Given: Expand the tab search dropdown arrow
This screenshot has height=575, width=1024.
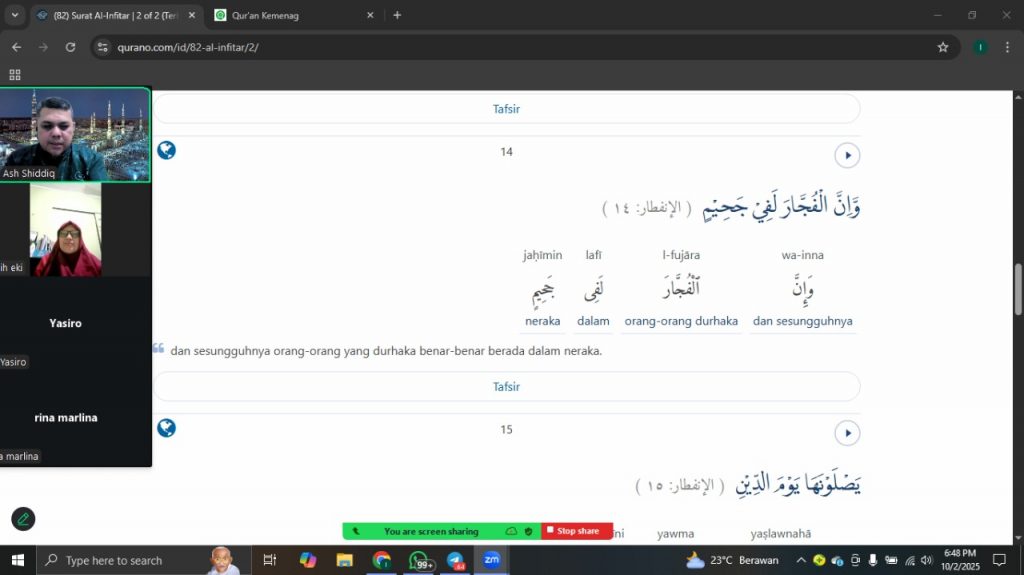Looking at the screenshot, I should tap(14, 15).
